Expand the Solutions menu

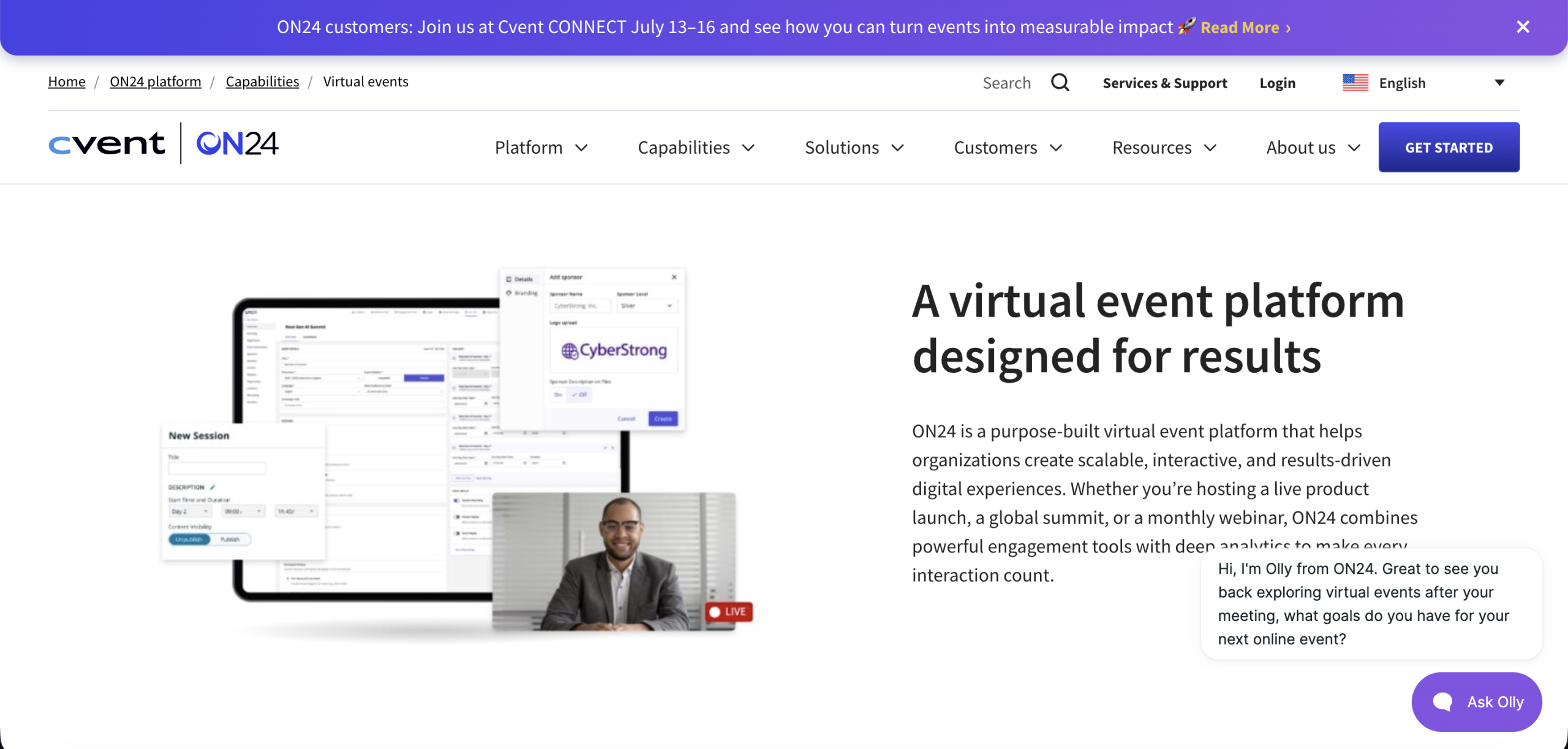pos(854,148)
